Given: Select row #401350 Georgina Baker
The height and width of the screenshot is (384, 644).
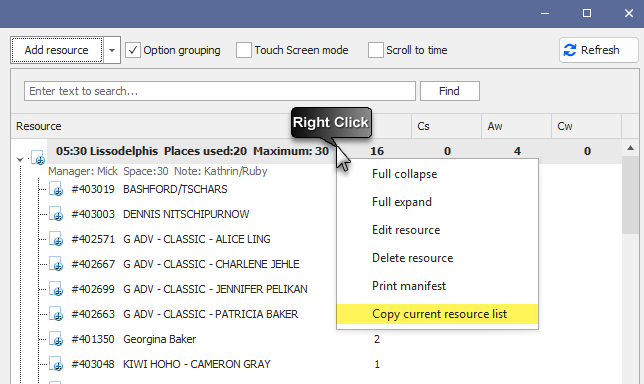Looking at the screenshot, I should tap(133, 340).
